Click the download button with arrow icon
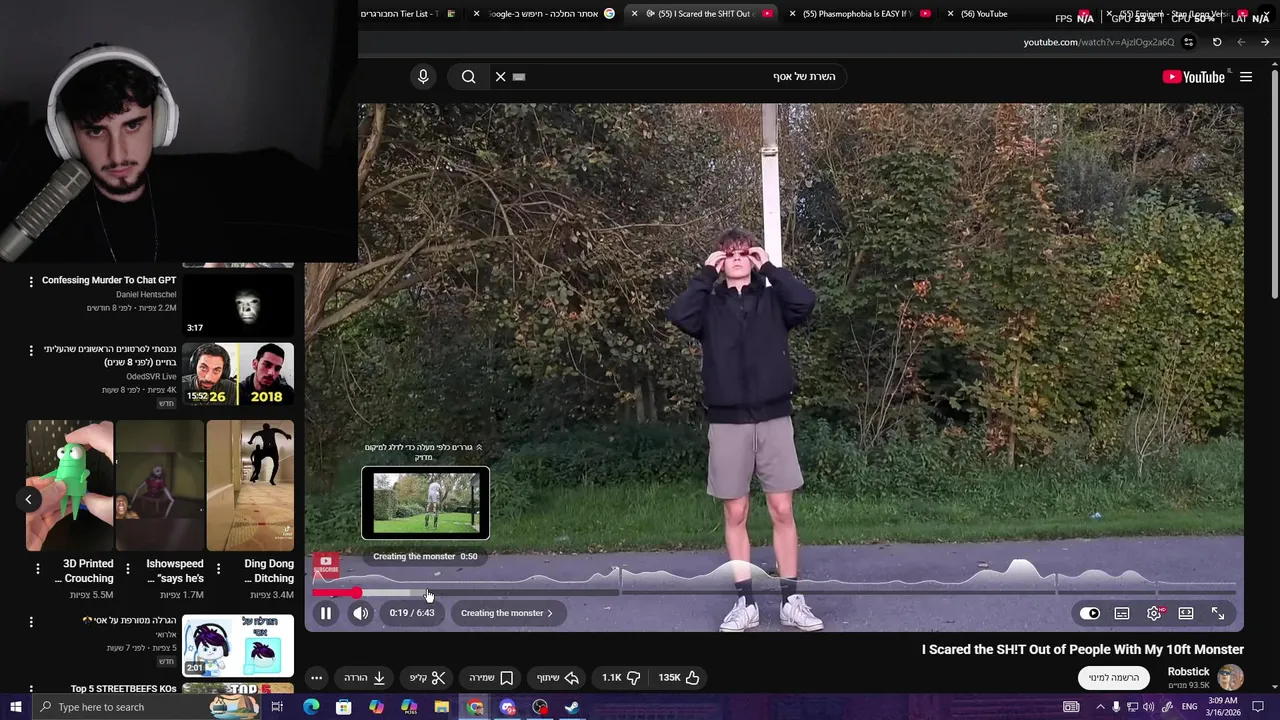 [365, 678]
